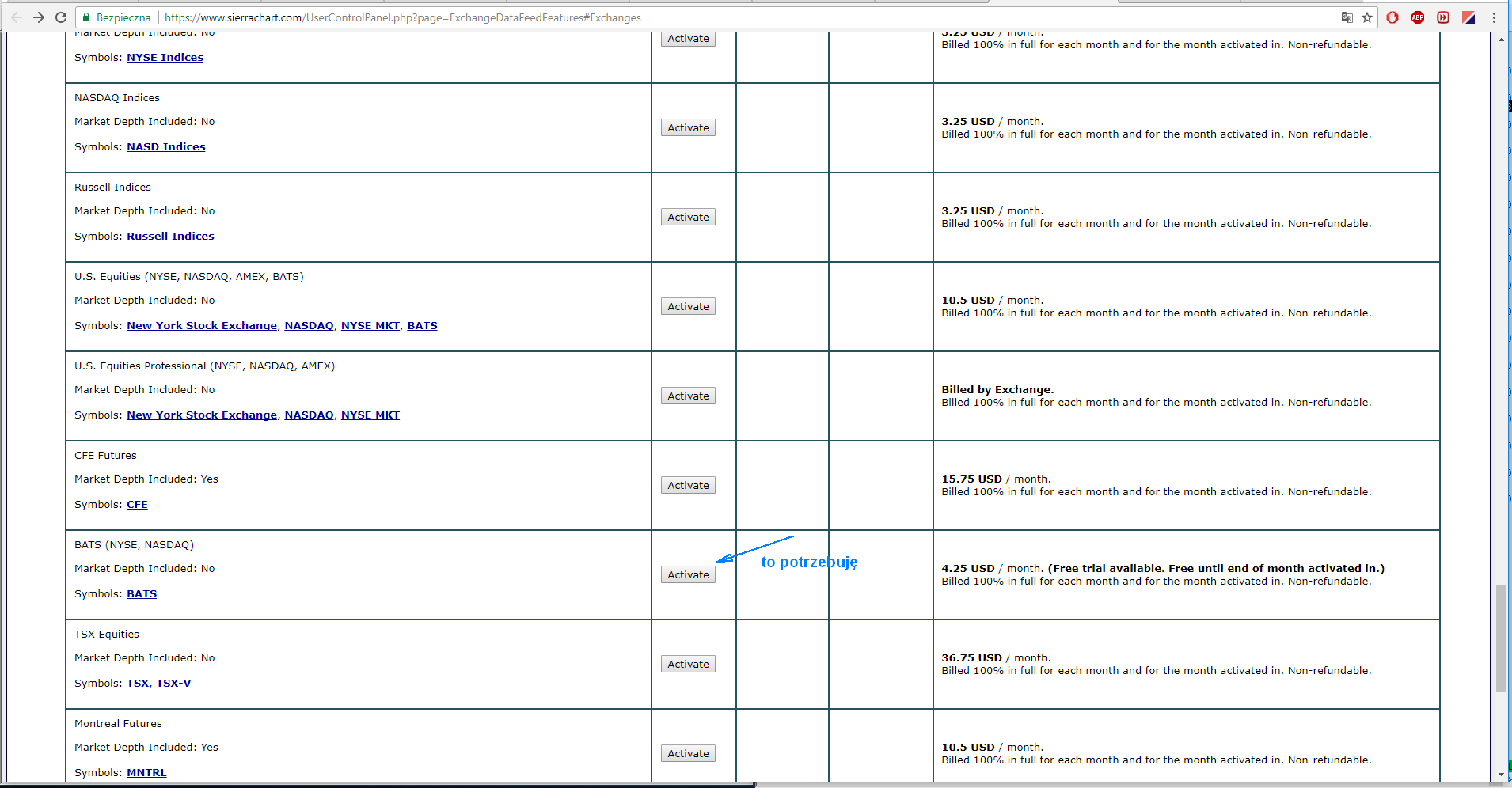1512x788 pixels.
Task: Click the 'NASDAQ Indices' row title
Action: tap(117, 98)
